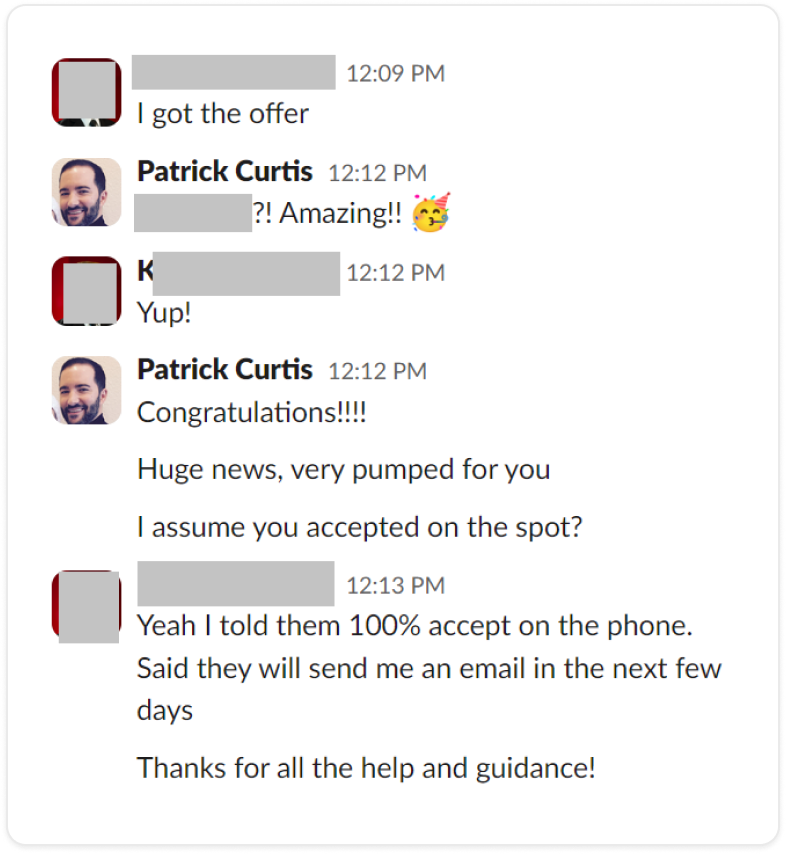Select the "Huge news, very pumped" message
The image size is (786, 854).
point(343,469)
